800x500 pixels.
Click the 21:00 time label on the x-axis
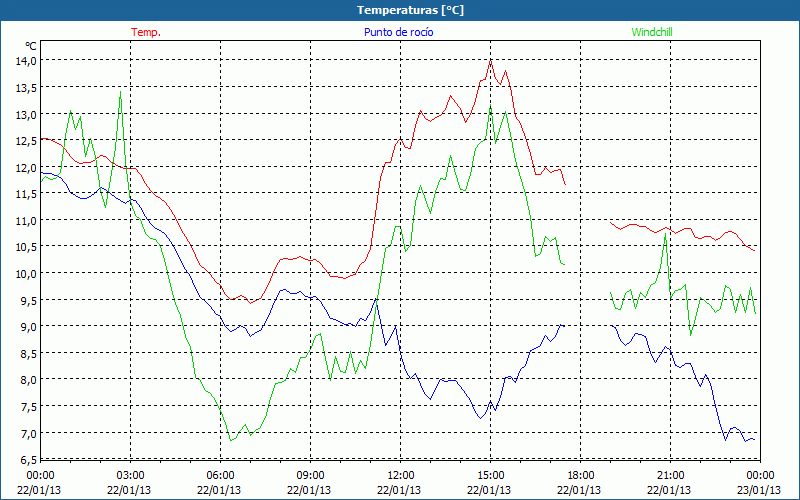[670, 476]
